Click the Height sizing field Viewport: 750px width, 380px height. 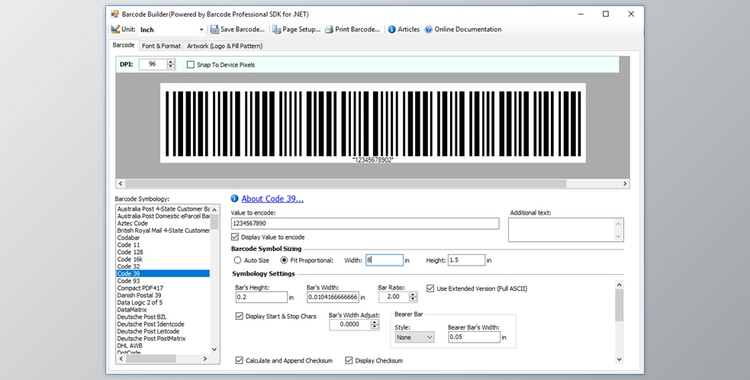coord(466,260)
